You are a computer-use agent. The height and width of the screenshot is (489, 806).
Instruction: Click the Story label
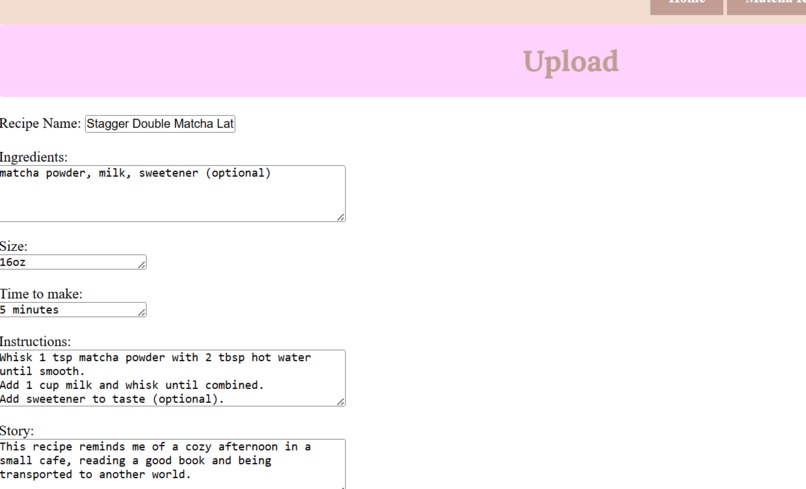(x=17, y=431)
